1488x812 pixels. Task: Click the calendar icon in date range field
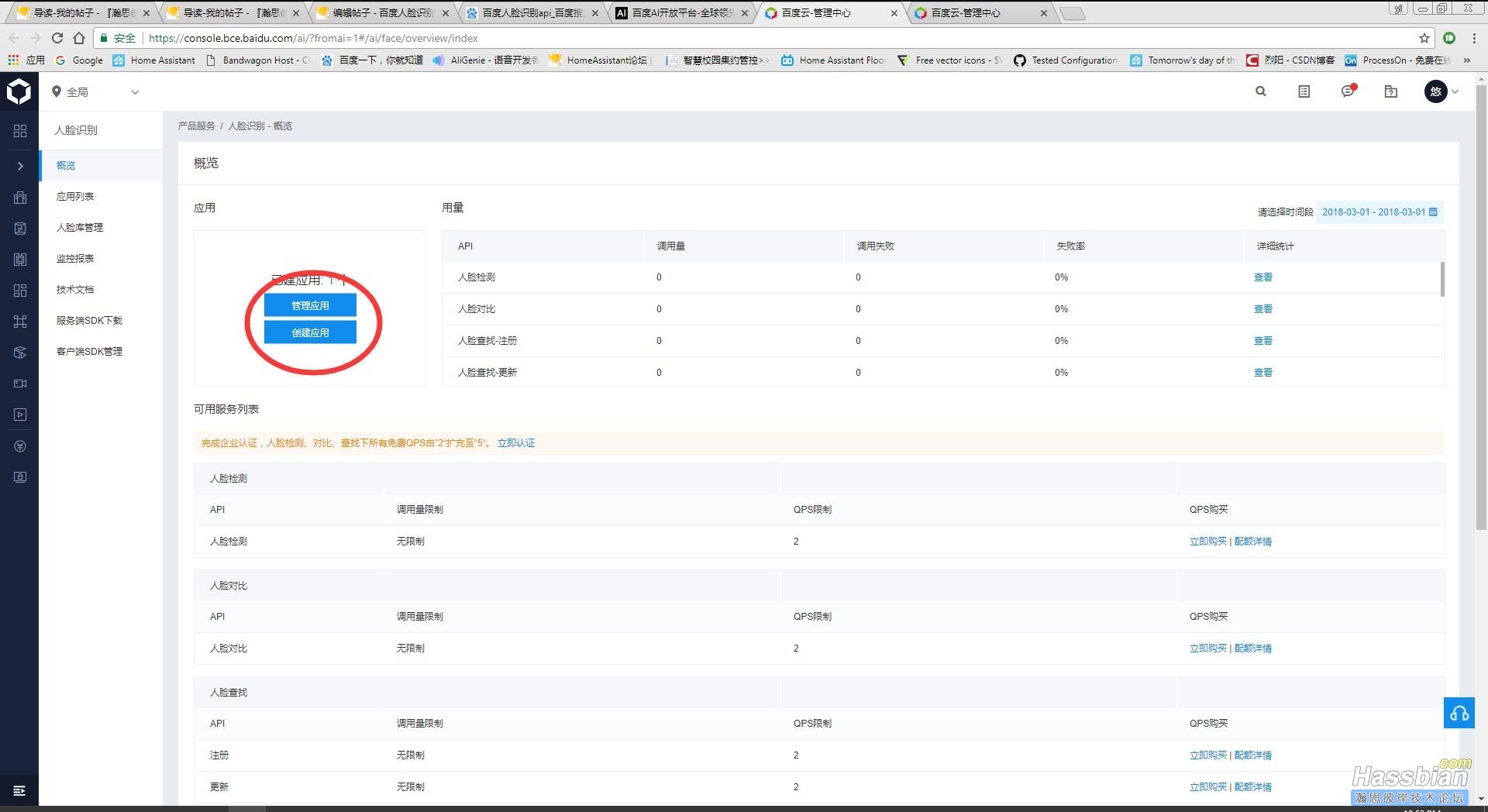tap(1433, 212)
